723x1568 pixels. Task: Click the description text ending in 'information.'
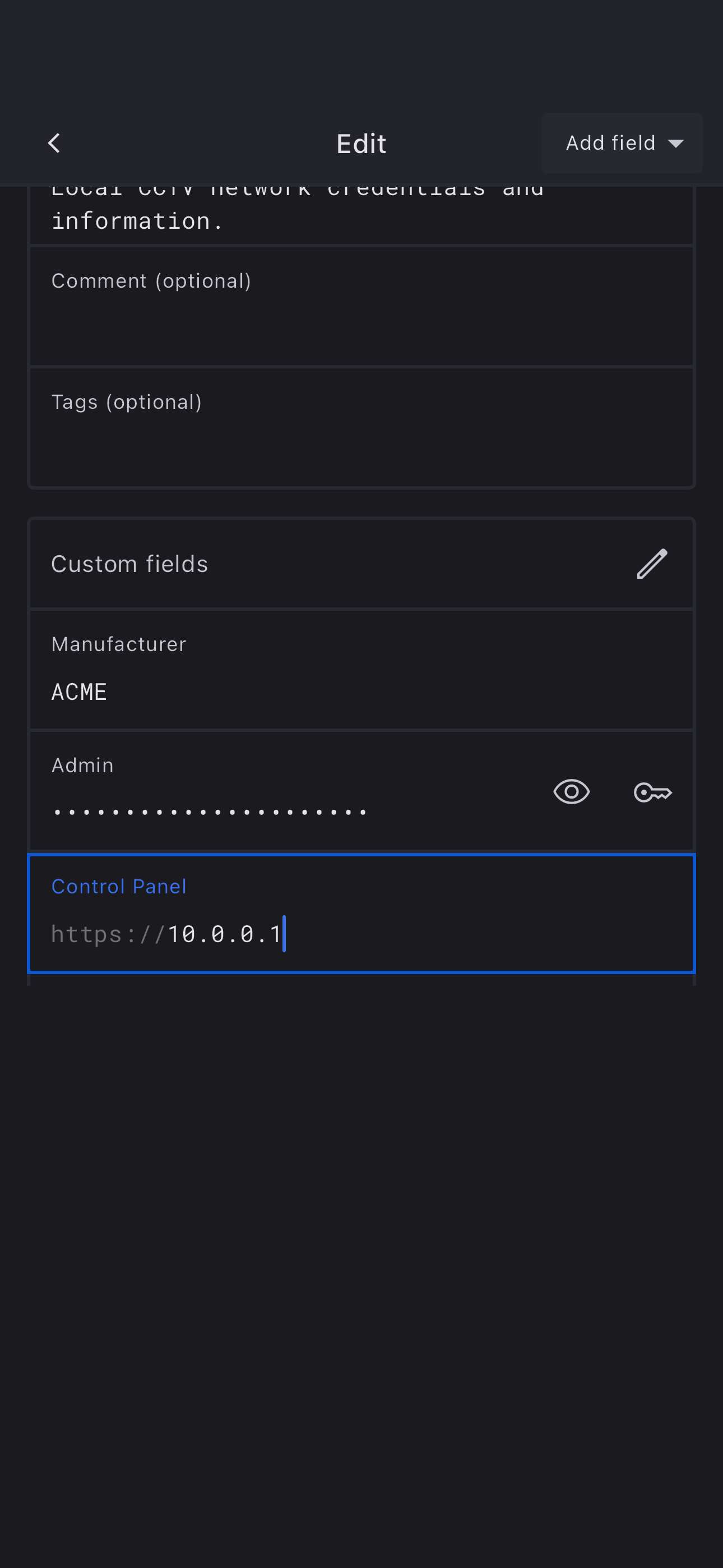(137, 221)
